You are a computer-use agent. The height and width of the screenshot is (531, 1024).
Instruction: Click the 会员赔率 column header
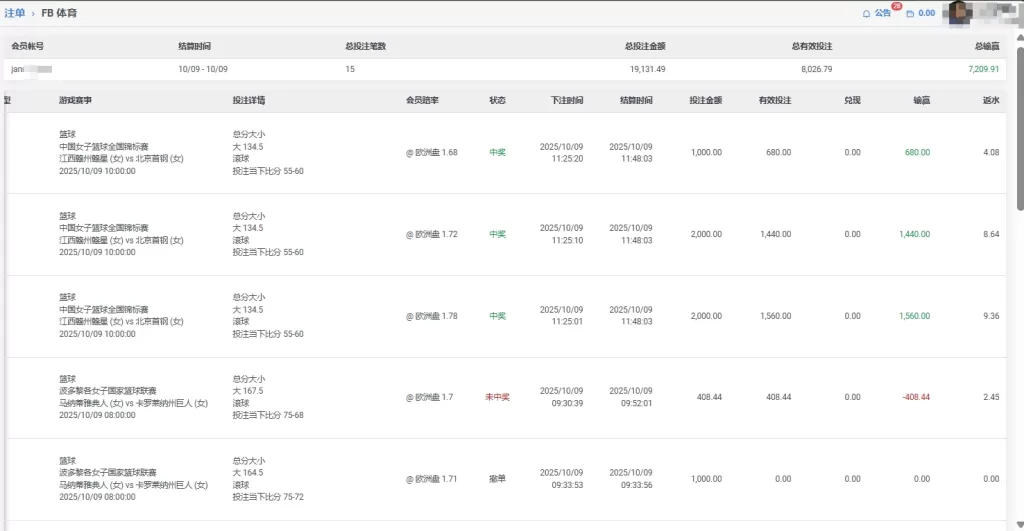click(422, 100)
